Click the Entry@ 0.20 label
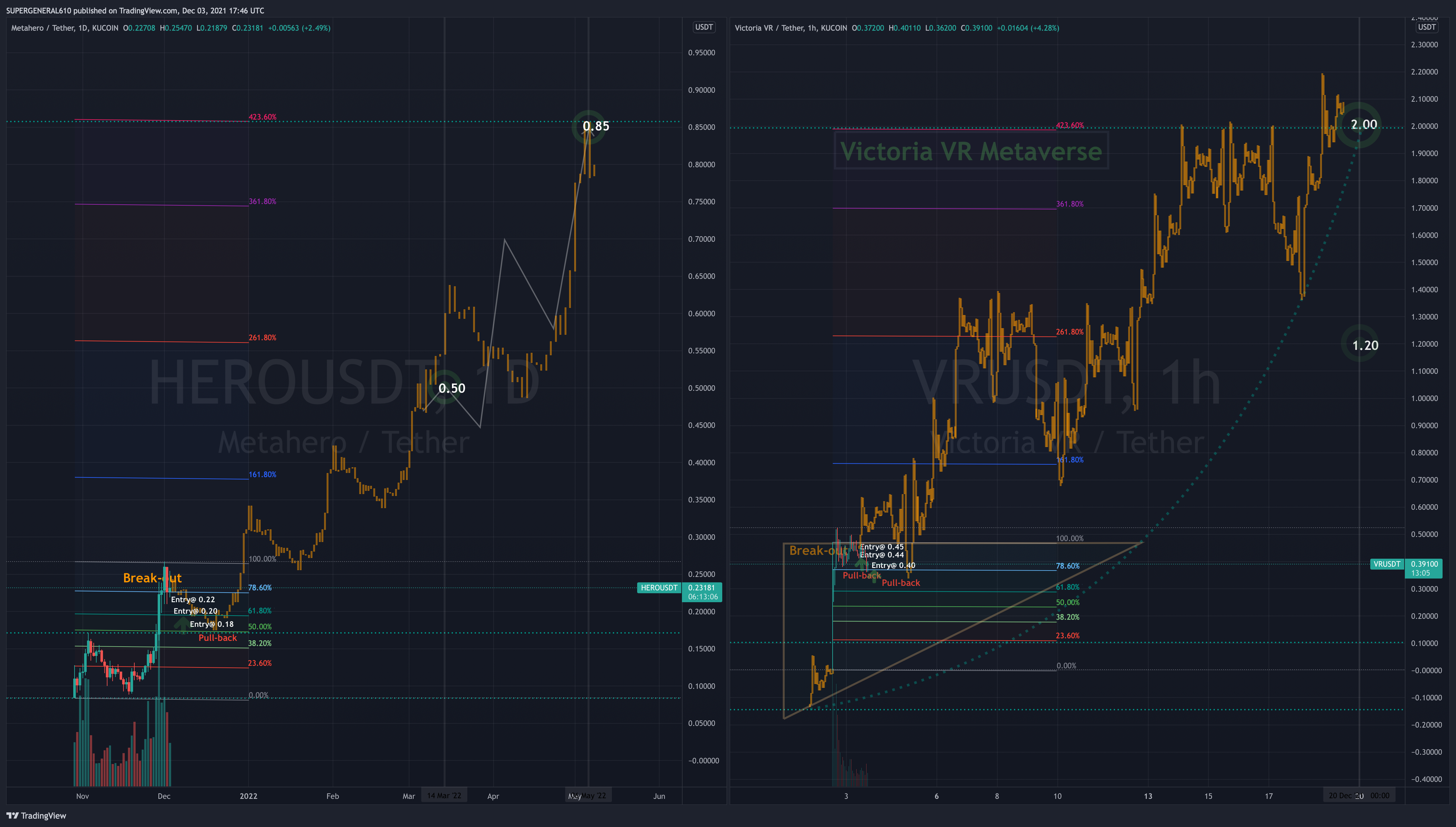The width and height of the screenshot is (1456, 827). [x=195, y=611]
